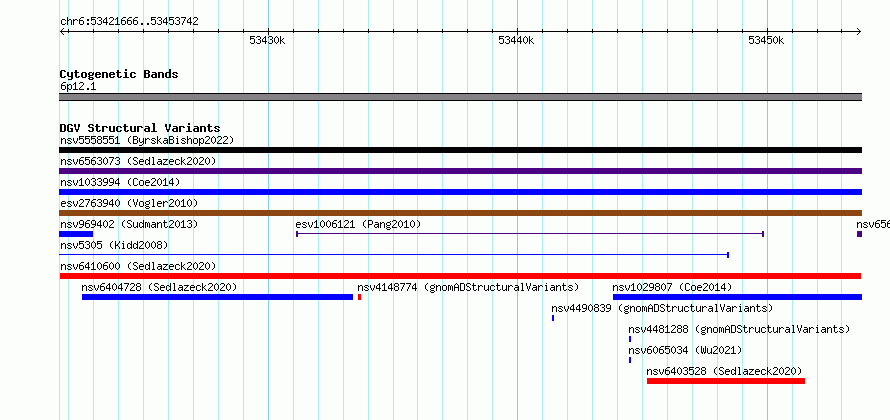Click the nsv6563073 purple variant bar
Viewport: 890px width, 420px height.
460,171
